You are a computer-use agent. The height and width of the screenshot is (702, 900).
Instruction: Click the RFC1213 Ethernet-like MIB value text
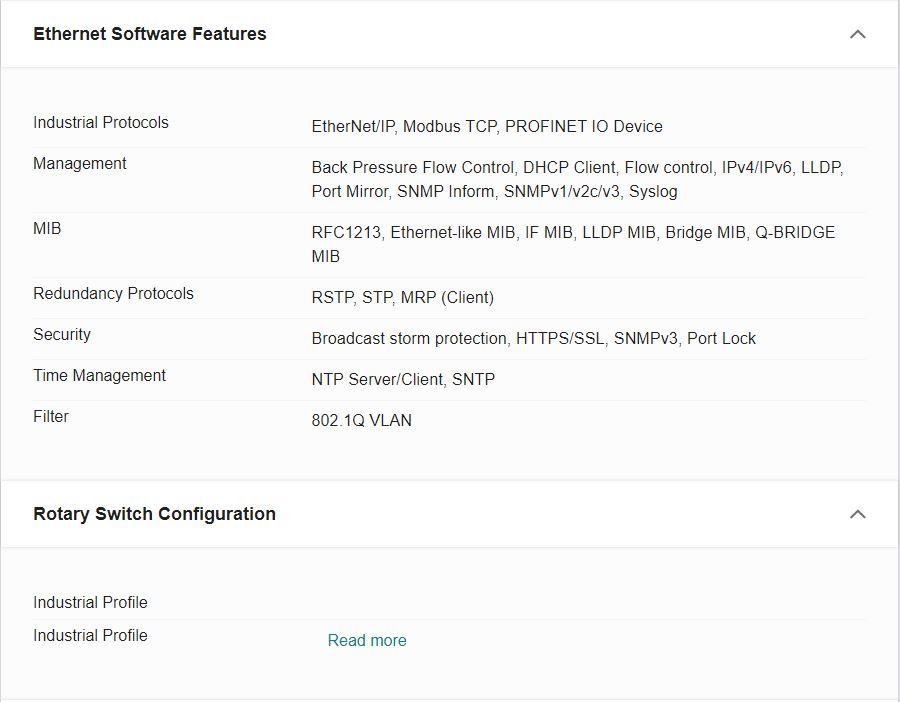click(x=573, y=244)
